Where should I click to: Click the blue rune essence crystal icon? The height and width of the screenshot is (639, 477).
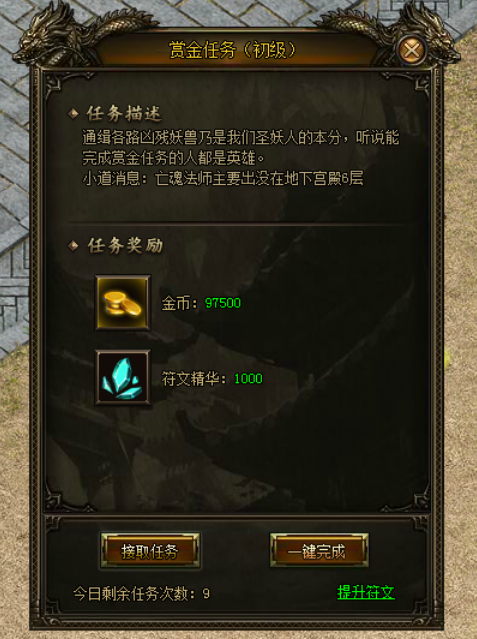[x=123, y=377]
